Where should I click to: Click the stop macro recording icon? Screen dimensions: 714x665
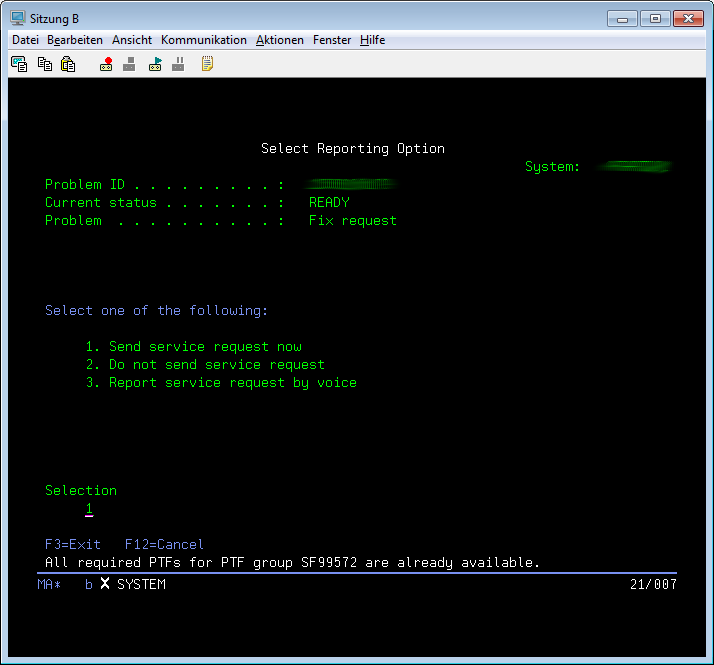tap(129, 64)
